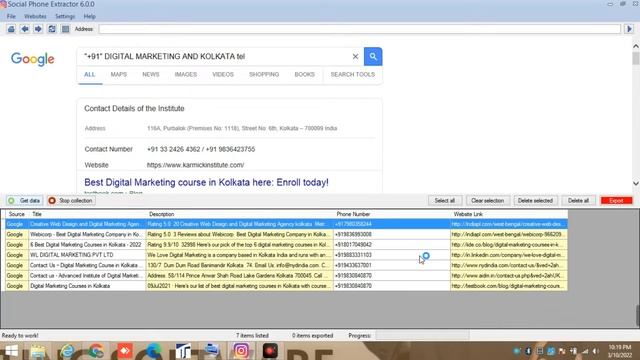Click the volume icon in the system tray
The height and width of the screenshot is (360, 640).
tap(596, 351)
